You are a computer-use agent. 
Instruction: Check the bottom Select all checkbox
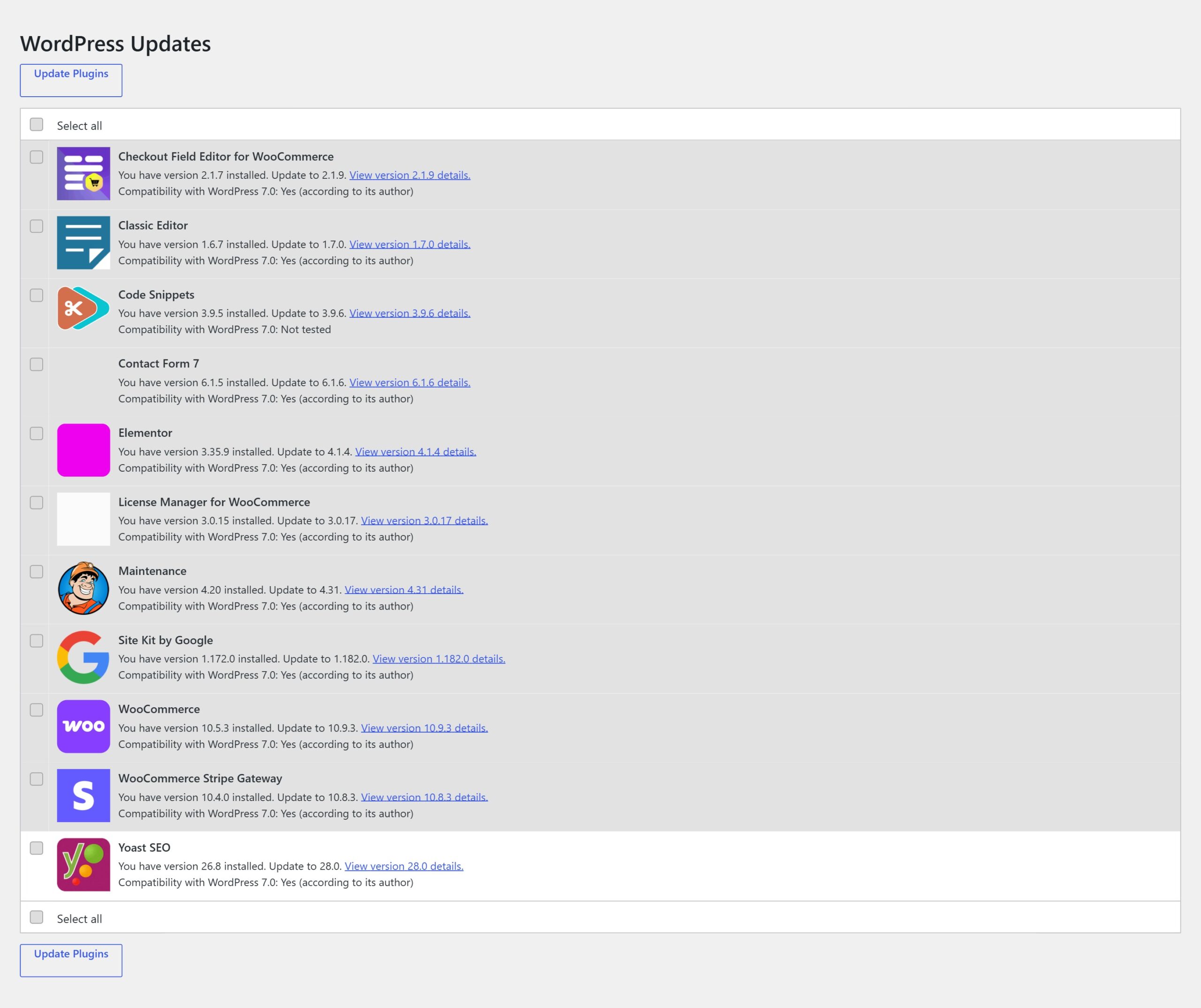[x=37, y=917]
